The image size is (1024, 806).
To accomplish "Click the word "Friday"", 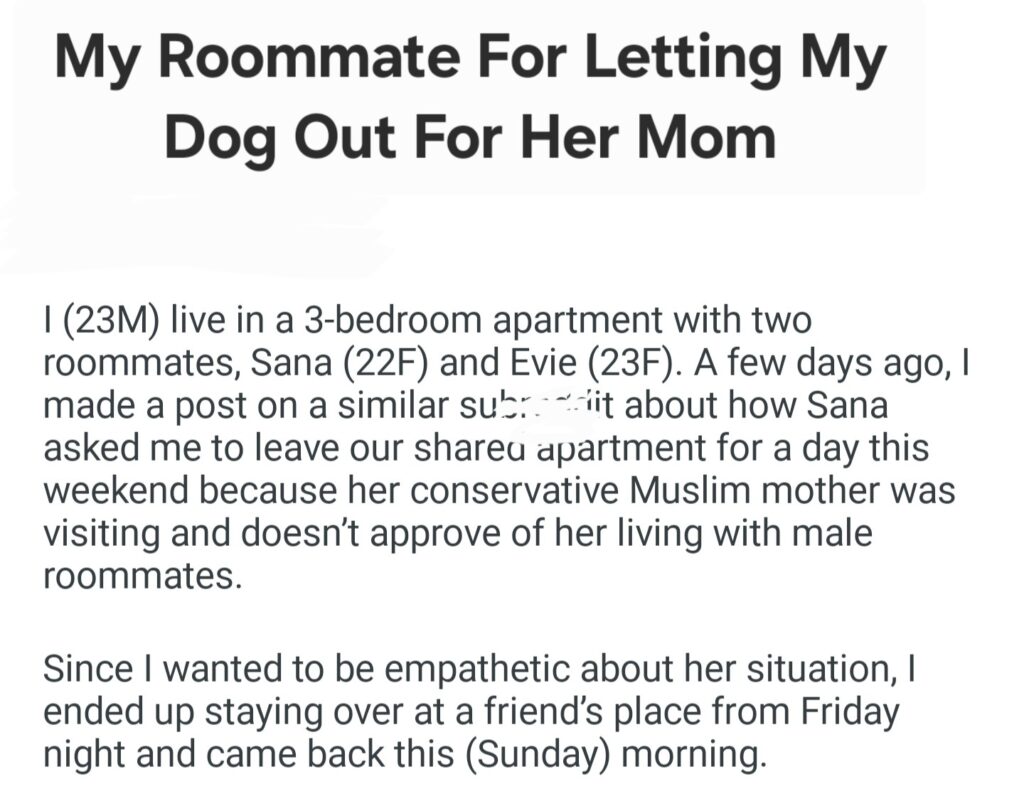I will pos(851,713).
